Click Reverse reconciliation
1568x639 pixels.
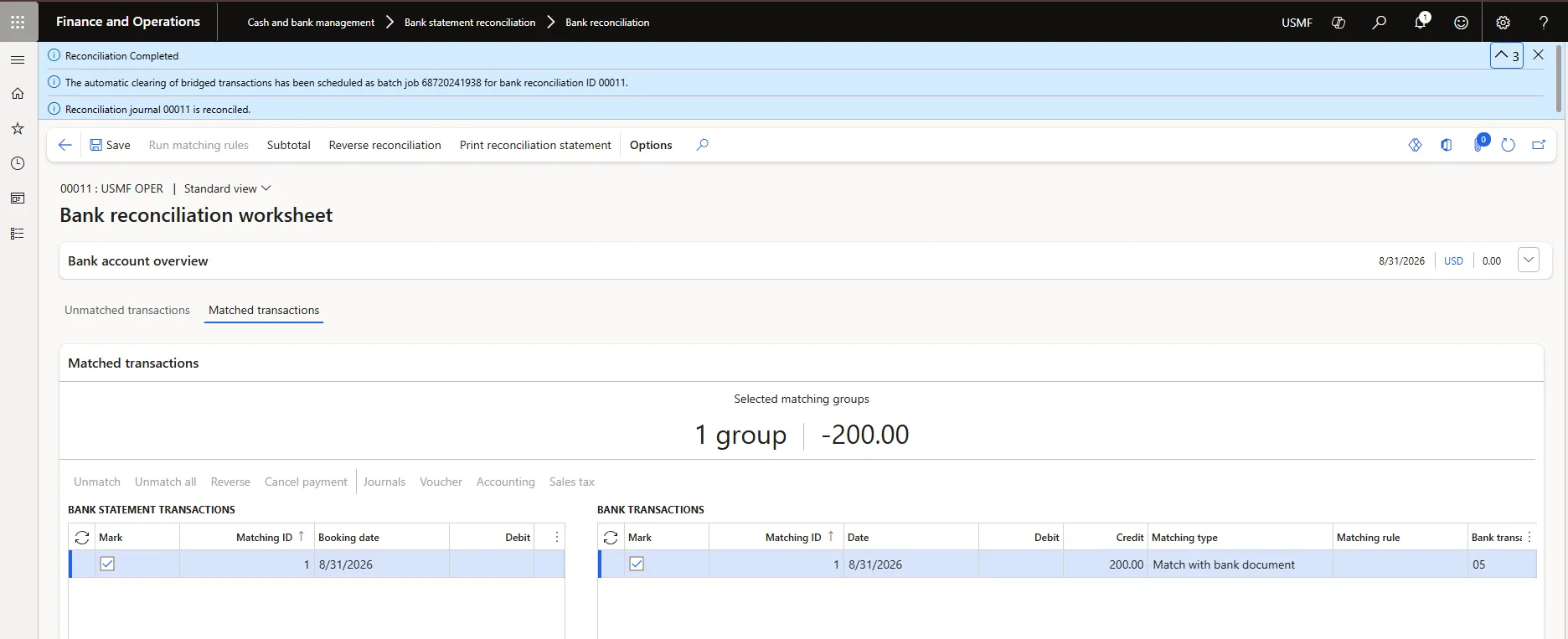[385, 145]
